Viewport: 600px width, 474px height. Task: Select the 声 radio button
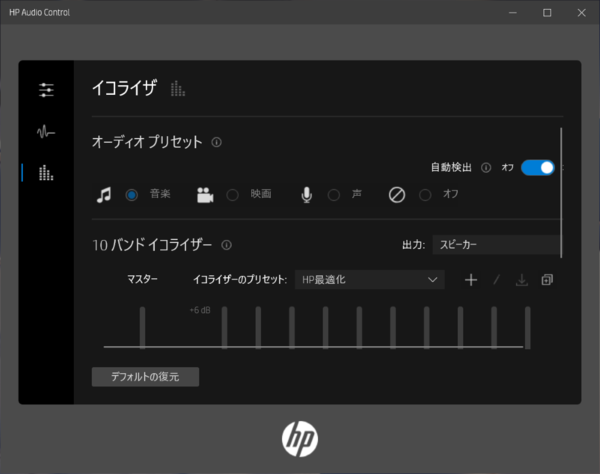point(334,195)
